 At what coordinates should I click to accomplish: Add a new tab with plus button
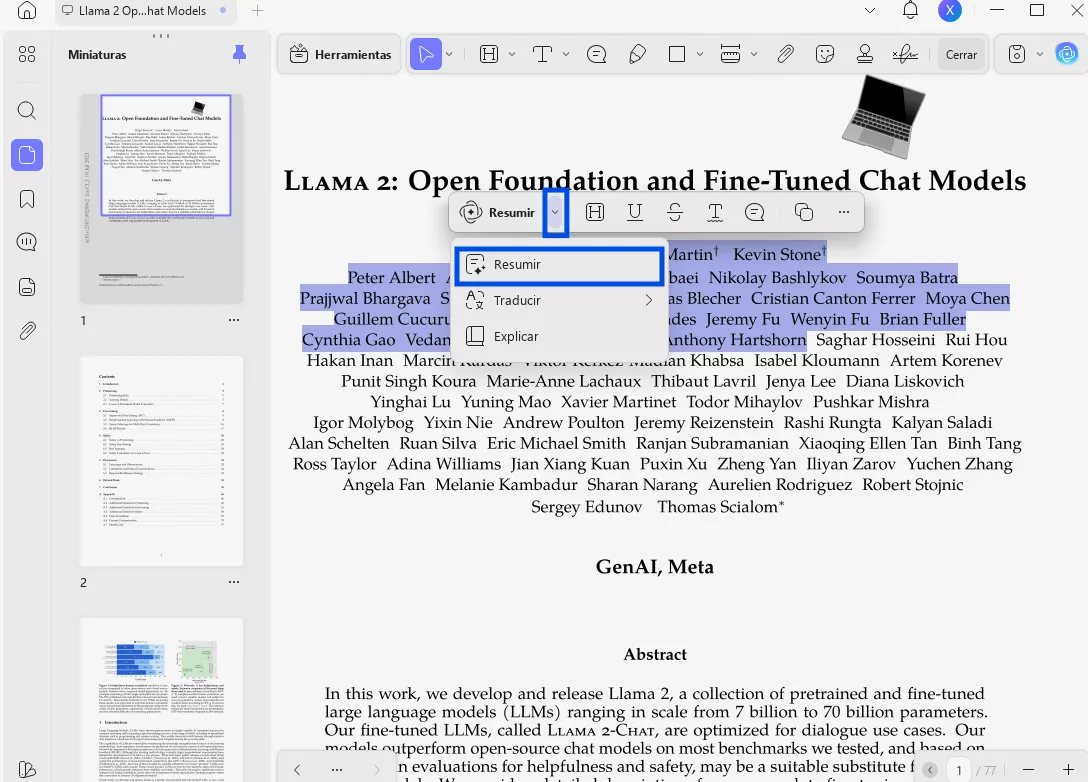click(257, 10)
